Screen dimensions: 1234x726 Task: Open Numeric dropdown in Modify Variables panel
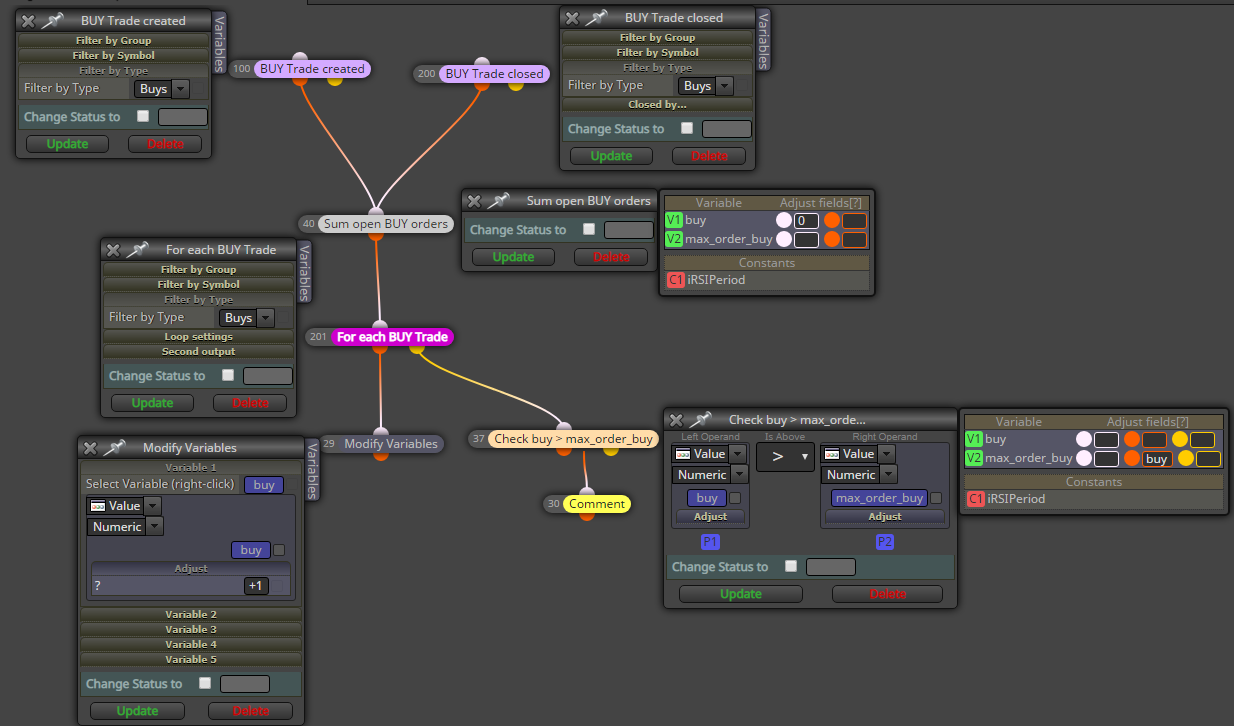pos(125,526)
